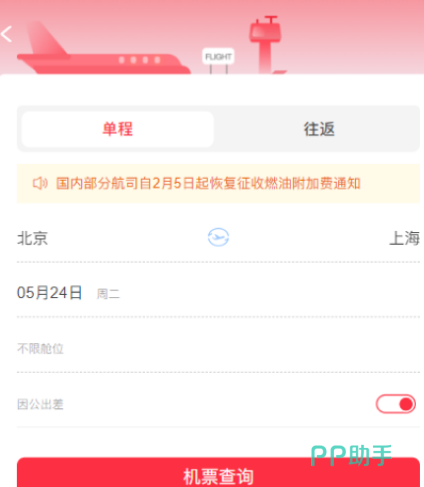
Task: Toggle the 因公出差 switch
Action: pyautogui.click(x=396, y=404)
